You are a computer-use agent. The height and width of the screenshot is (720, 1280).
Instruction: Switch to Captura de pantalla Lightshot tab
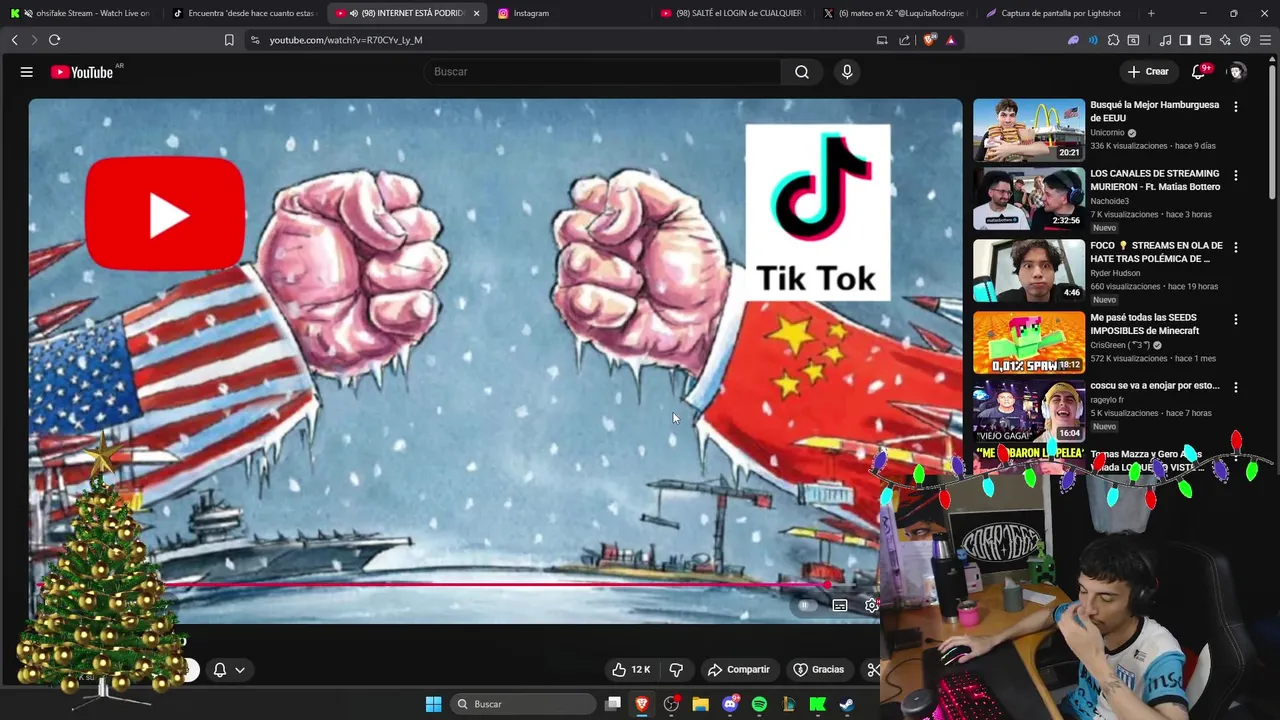[x=1058, y=13]
